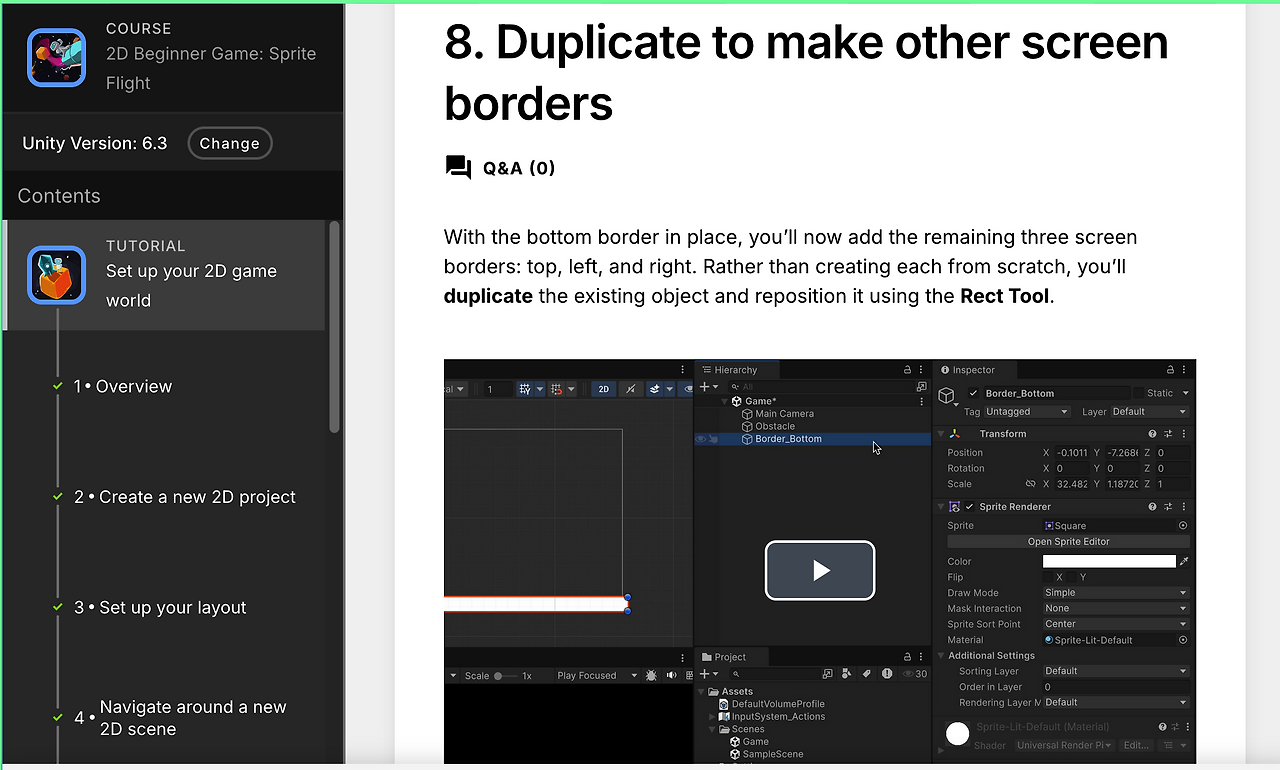Select Obstacle in the Hierarchy
Screen dimensions: 1280x770
tap(768, 426)
